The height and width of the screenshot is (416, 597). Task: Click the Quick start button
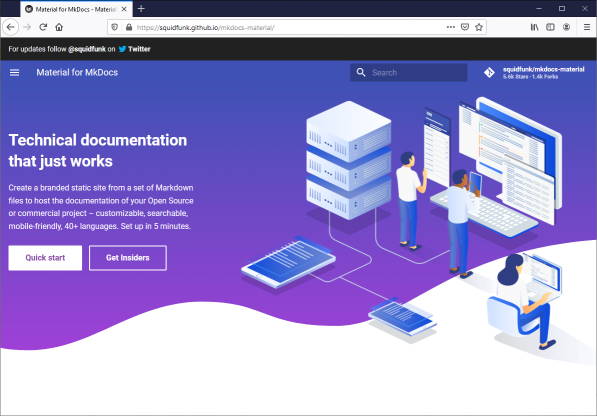tap(45, 258)
